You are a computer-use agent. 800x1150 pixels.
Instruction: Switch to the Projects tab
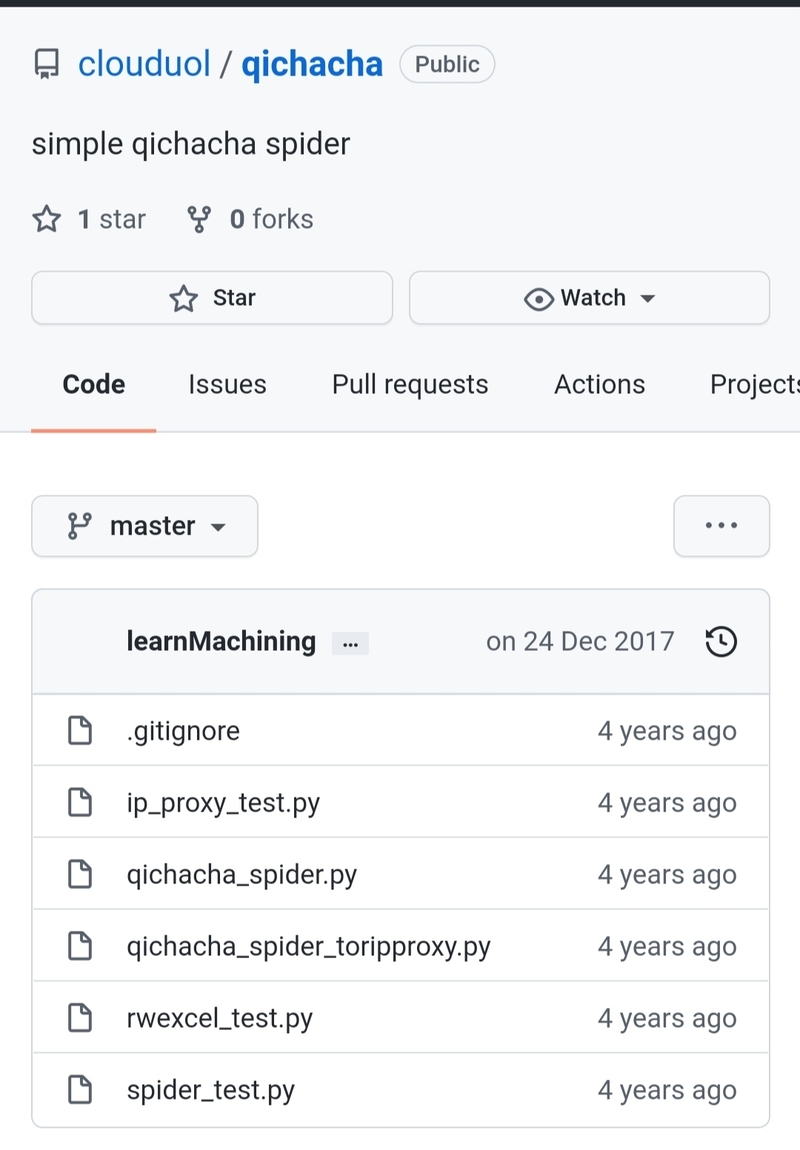click(755, 384)
